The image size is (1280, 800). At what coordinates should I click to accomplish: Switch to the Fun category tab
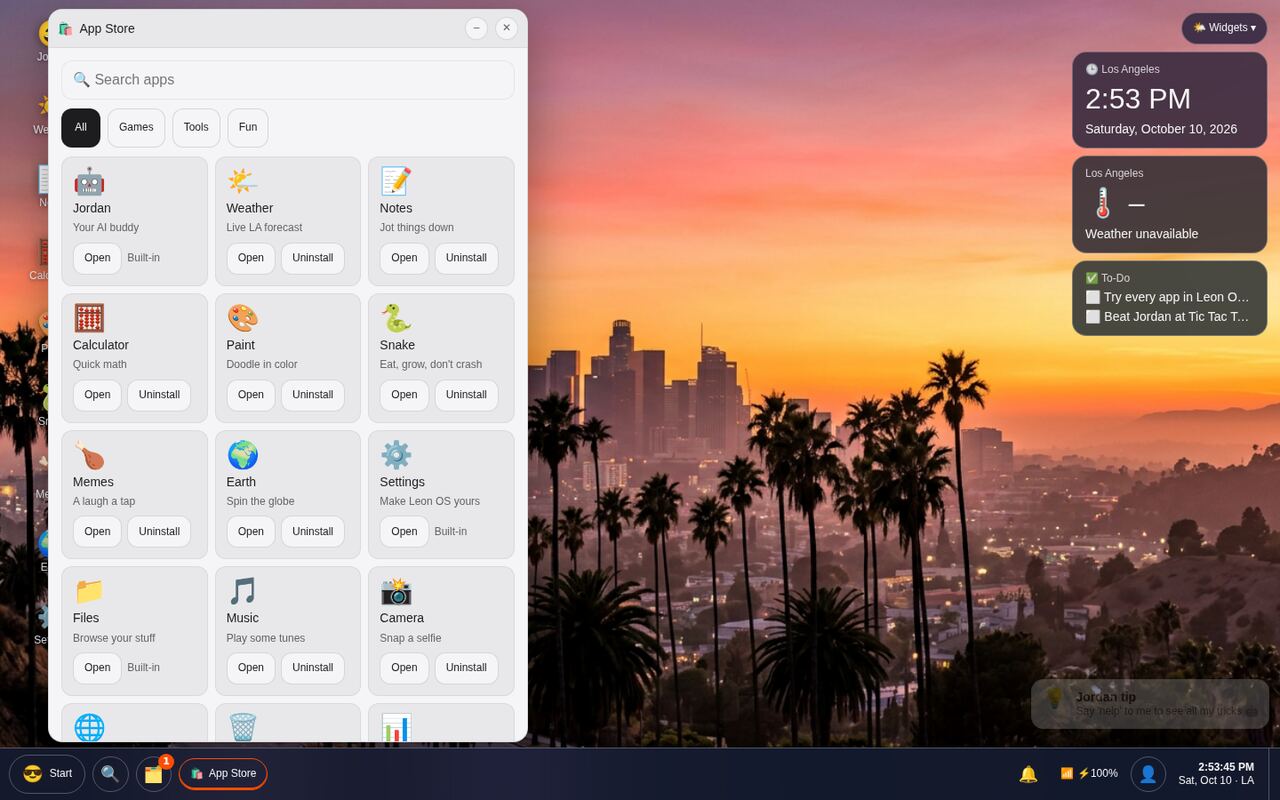coord(248,127)
